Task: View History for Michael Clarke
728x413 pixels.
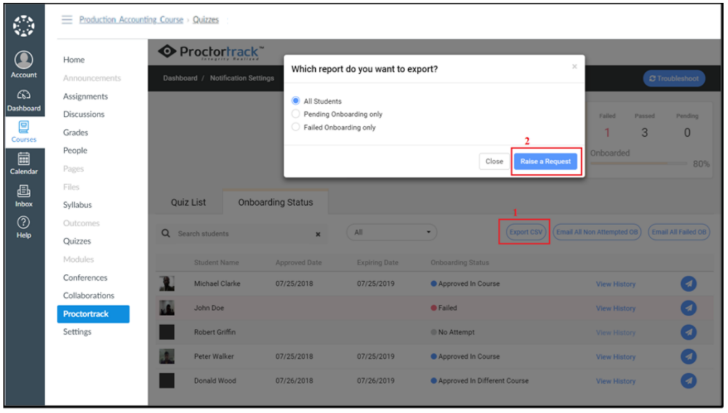Action: 616,284
